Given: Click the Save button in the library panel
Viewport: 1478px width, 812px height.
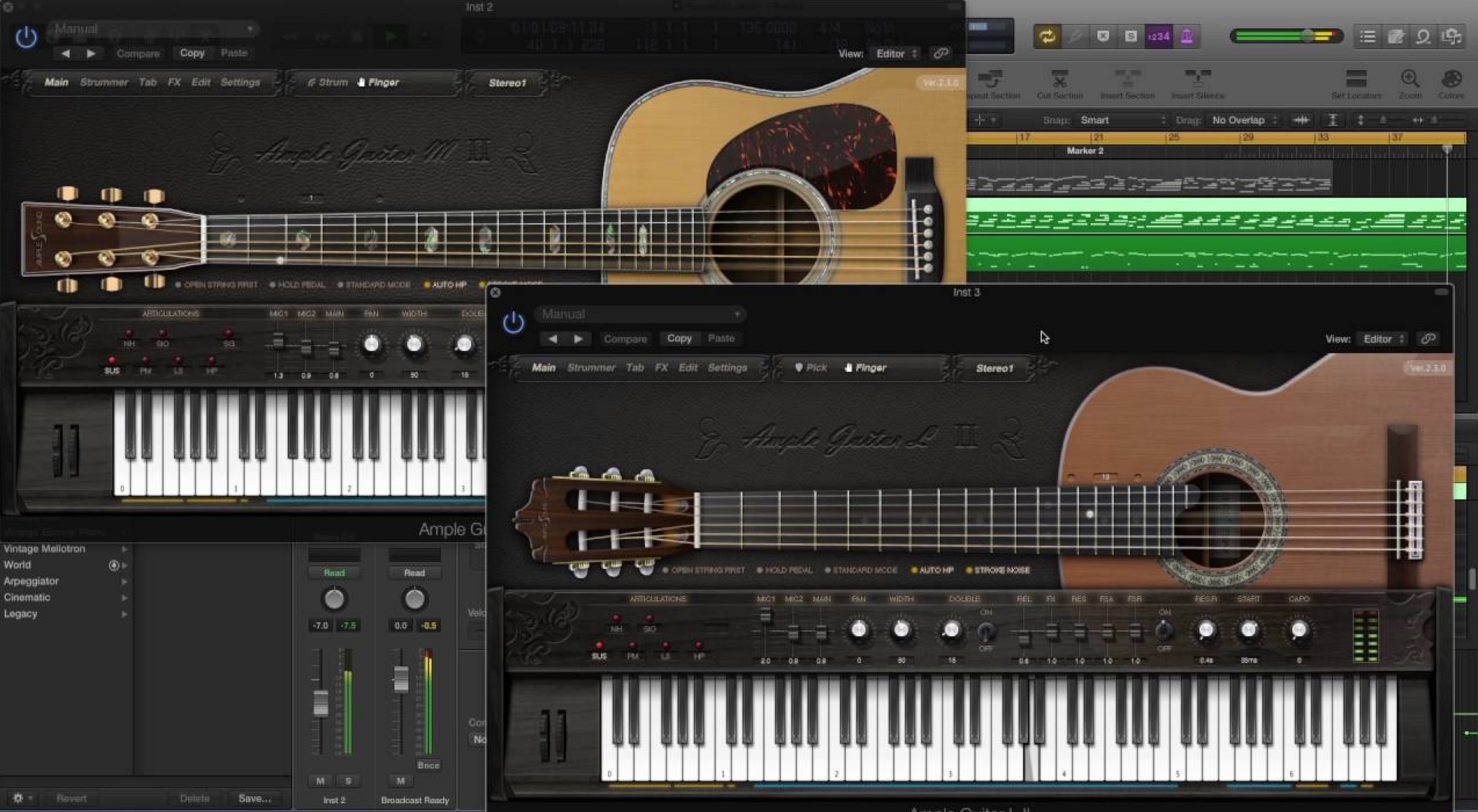Looking at the screenshot, I should tap(255, 798).
